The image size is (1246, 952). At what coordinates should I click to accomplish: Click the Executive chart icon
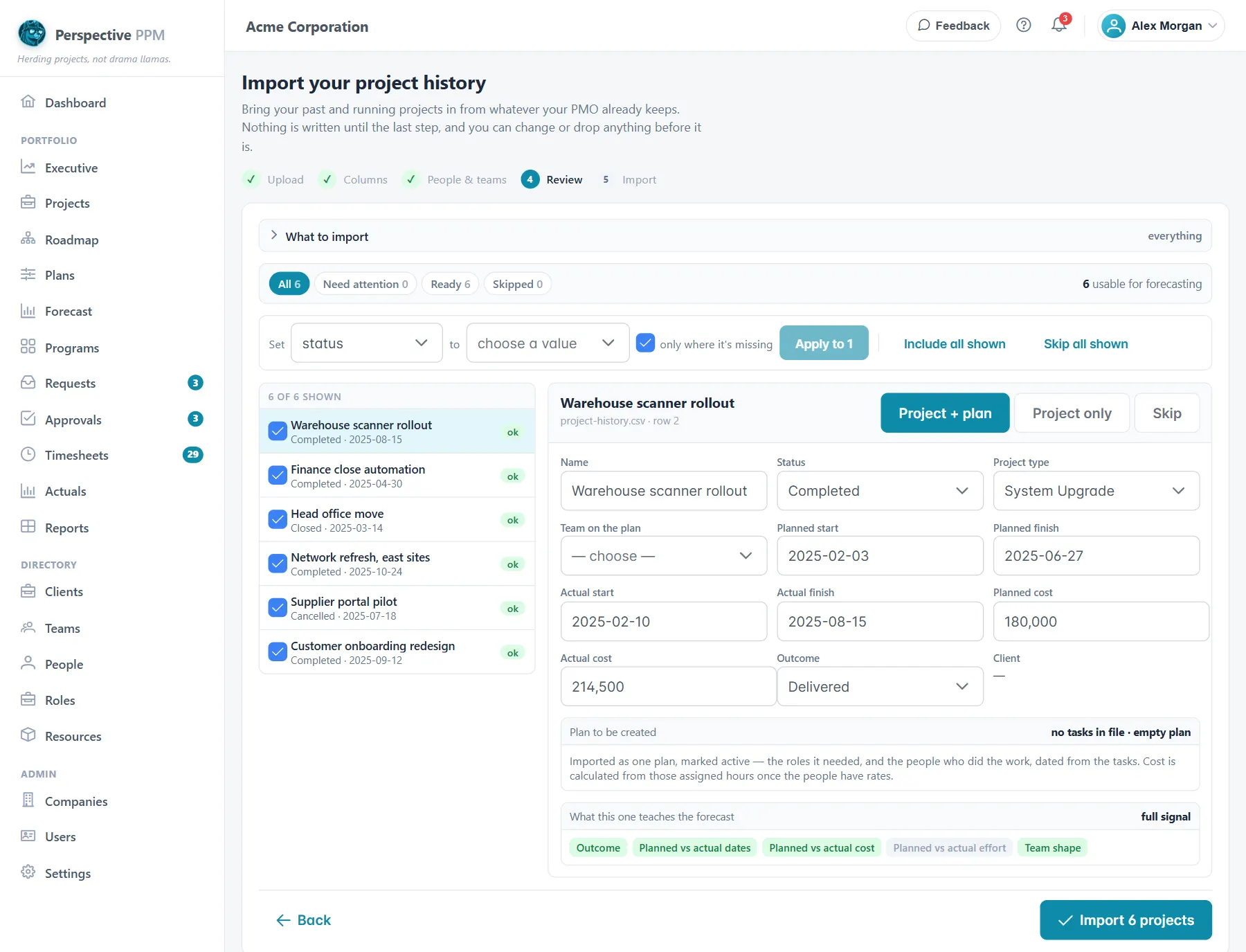click(28, 167)
